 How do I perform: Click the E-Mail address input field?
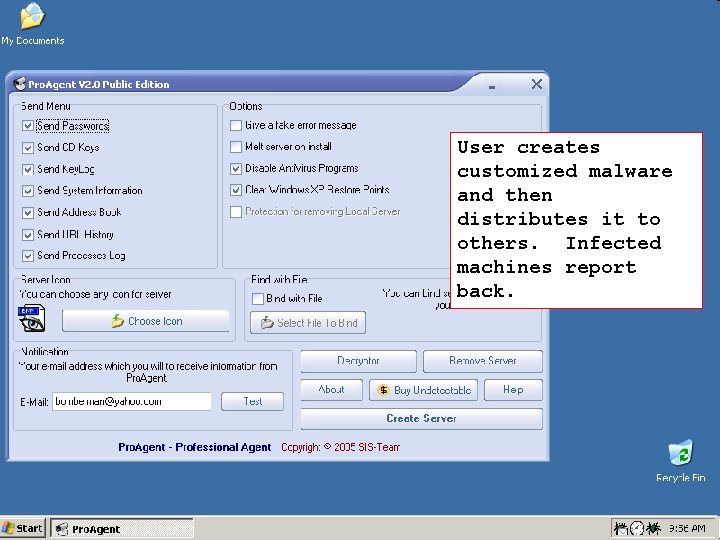[x=132, y=401]
